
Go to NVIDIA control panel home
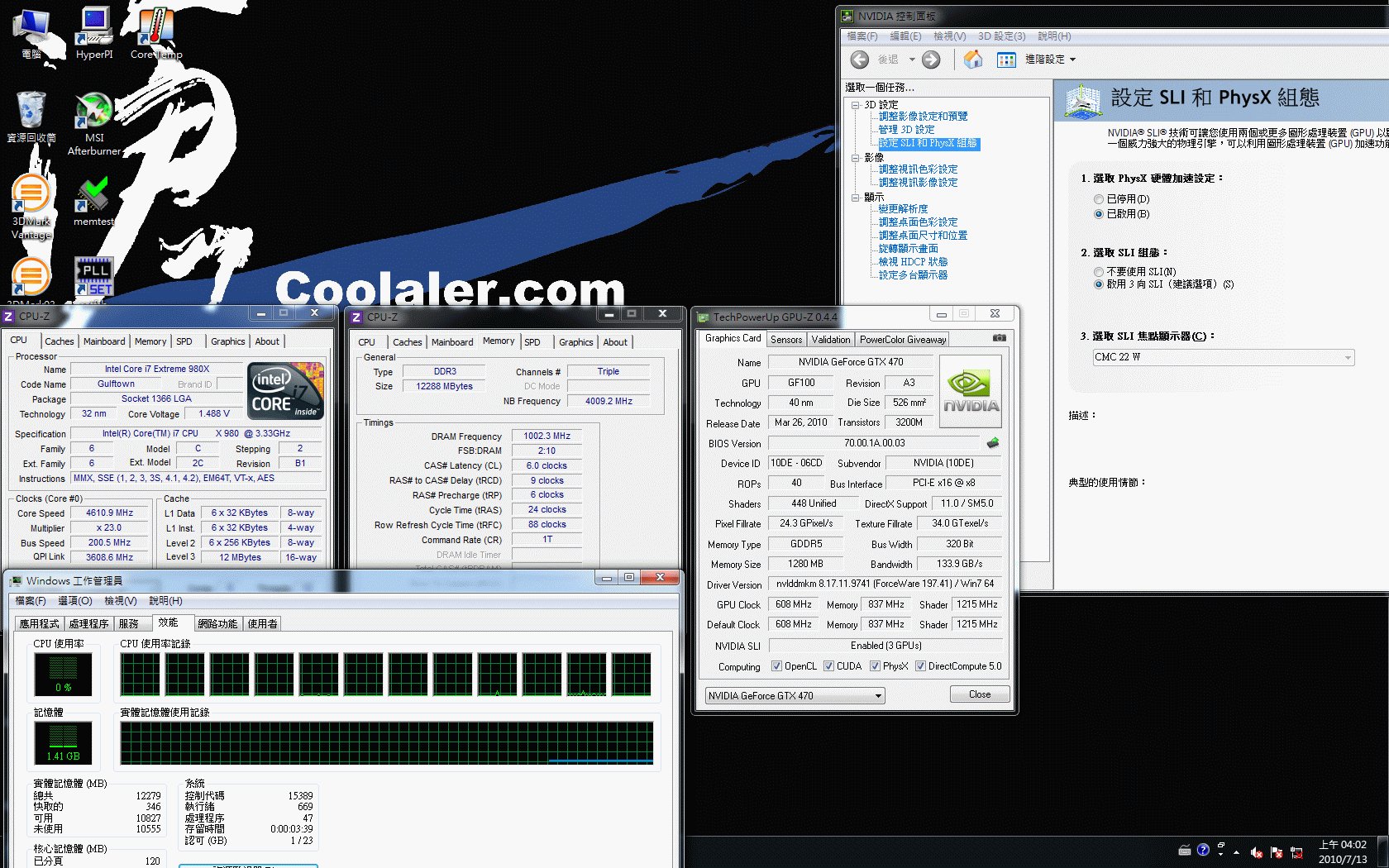click(x=973, y=60)
